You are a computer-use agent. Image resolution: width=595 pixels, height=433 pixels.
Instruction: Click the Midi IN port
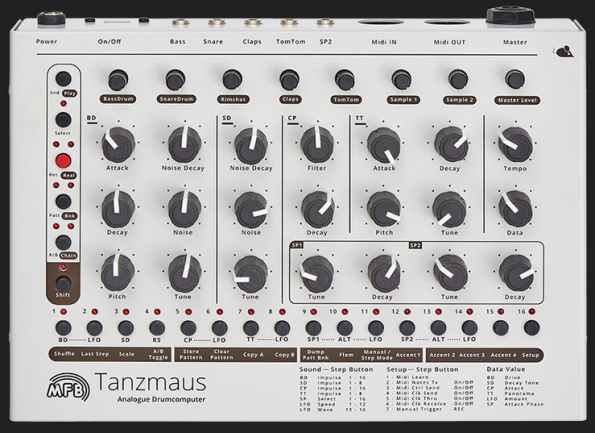[381, 22]
